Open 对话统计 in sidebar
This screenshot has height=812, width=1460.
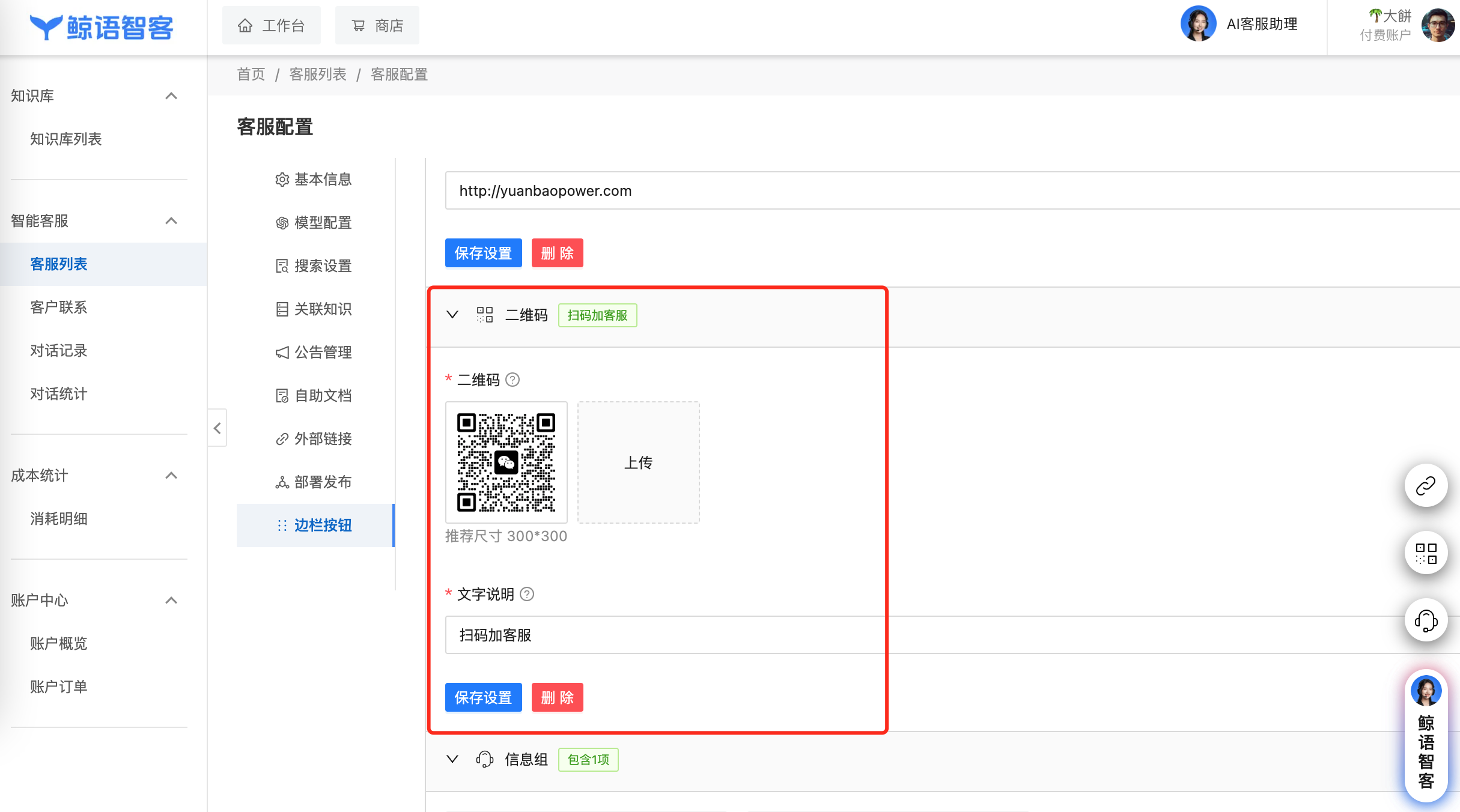[x=59, y=394]
